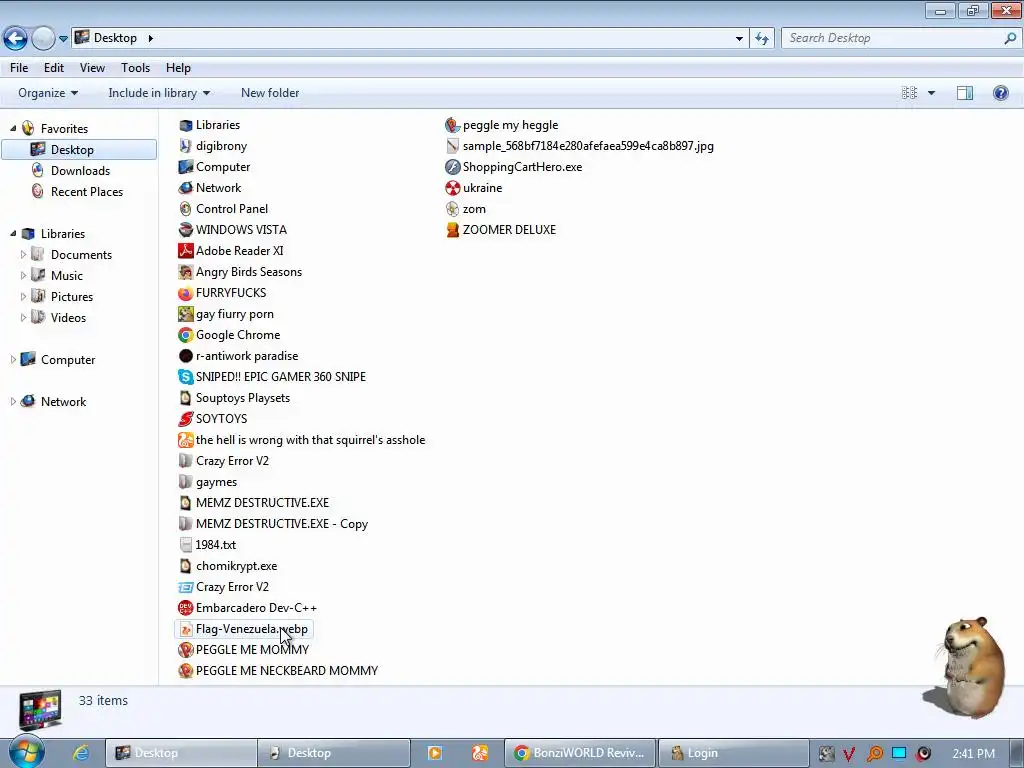Expand the Music library node
Viewport: 1024px width, 768px height.
(x=24, y=276)
